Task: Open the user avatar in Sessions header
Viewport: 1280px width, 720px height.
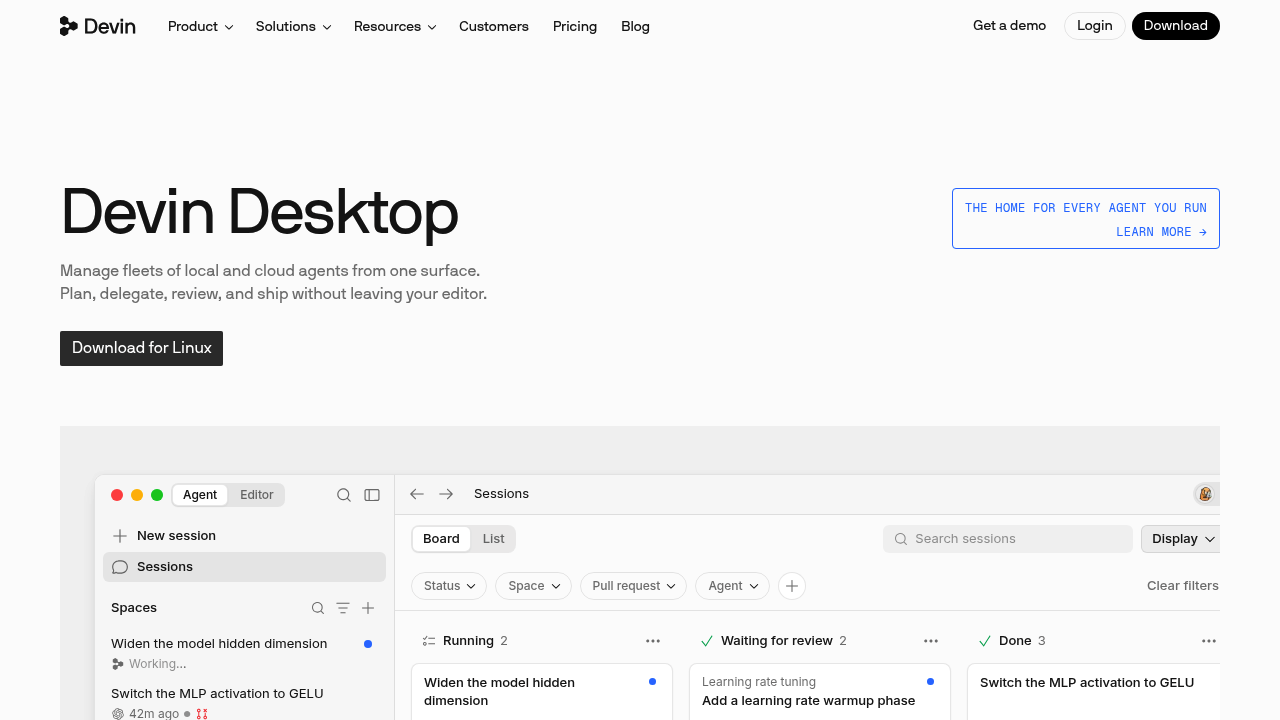Action: pyautogui.click(x=1205, y=494)
